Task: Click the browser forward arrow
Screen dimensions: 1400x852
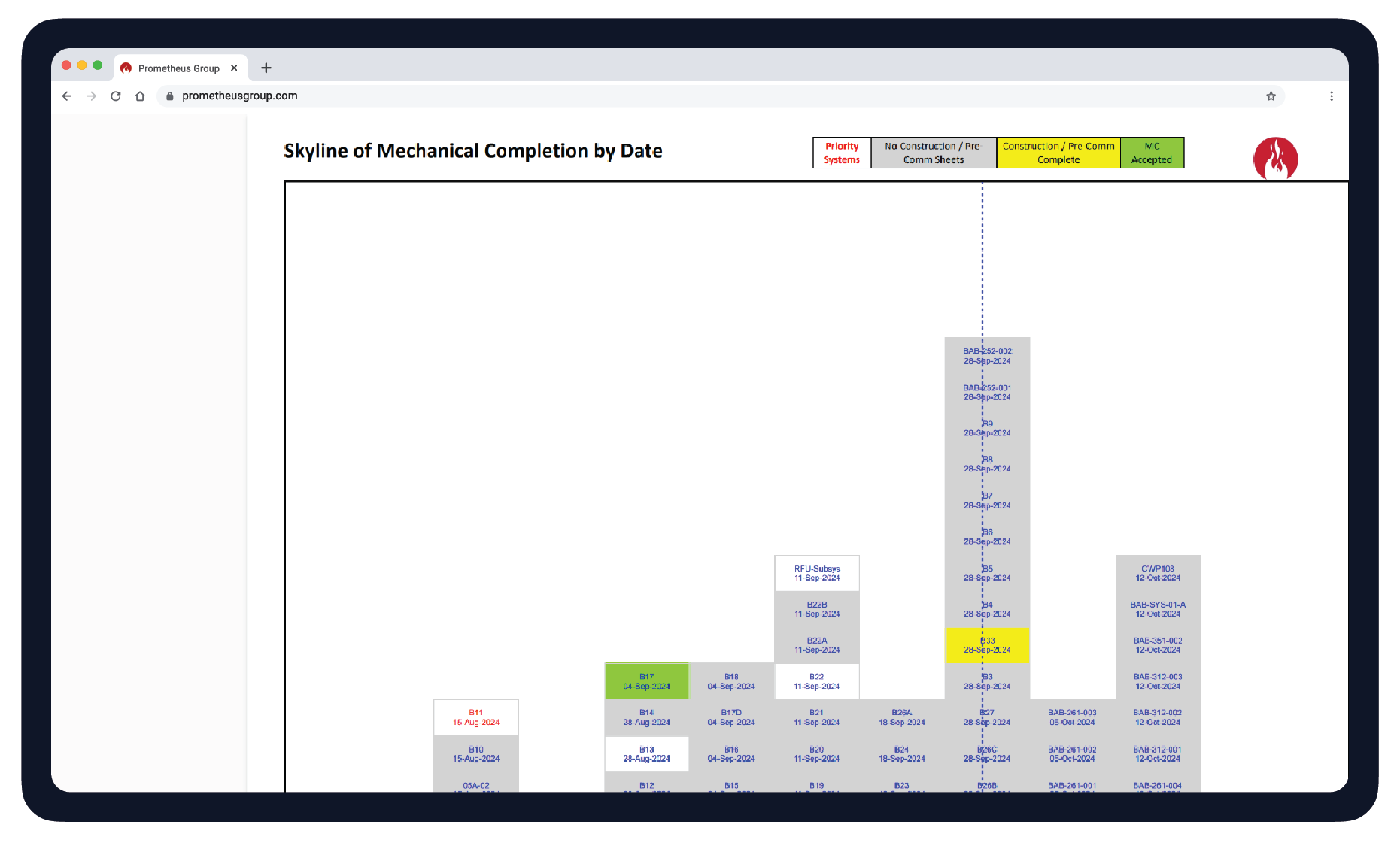Action: coord(91,96)
